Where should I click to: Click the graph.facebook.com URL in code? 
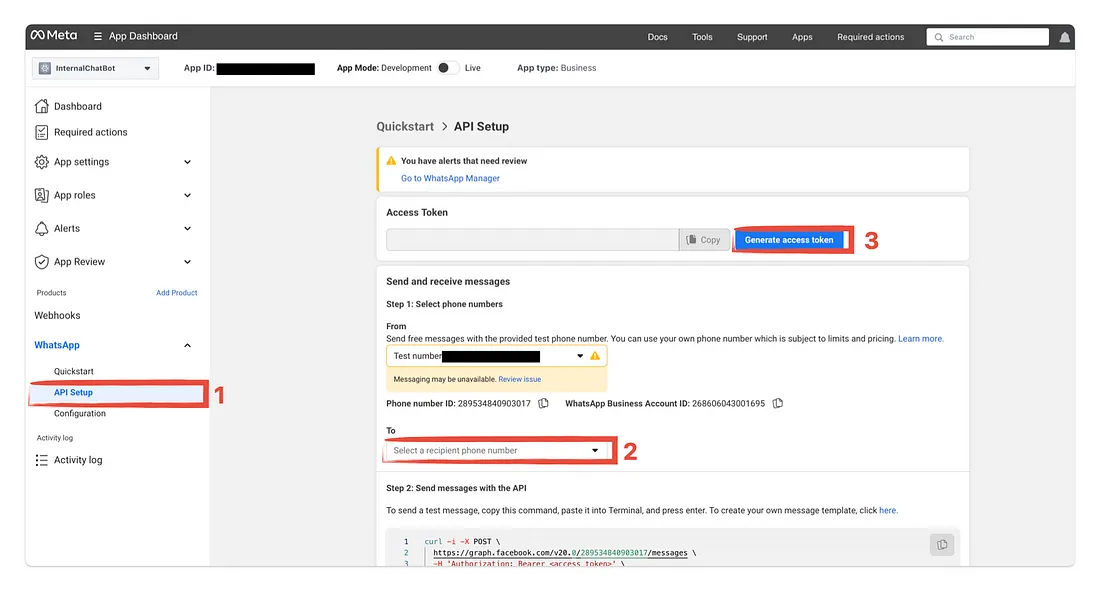[x=561, y=553]
